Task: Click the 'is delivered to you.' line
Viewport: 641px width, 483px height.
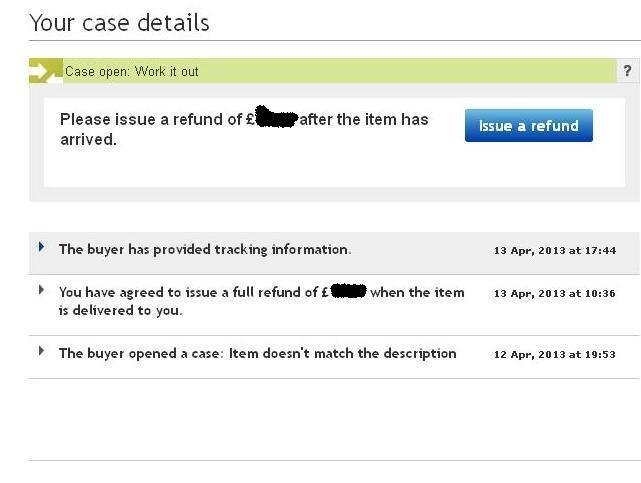Action: tap(121, 311)
